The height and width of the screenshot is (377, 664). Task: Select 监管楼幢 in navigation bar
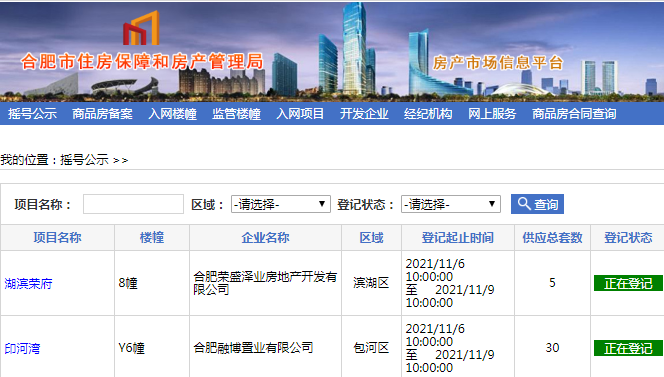pos(236,114)
